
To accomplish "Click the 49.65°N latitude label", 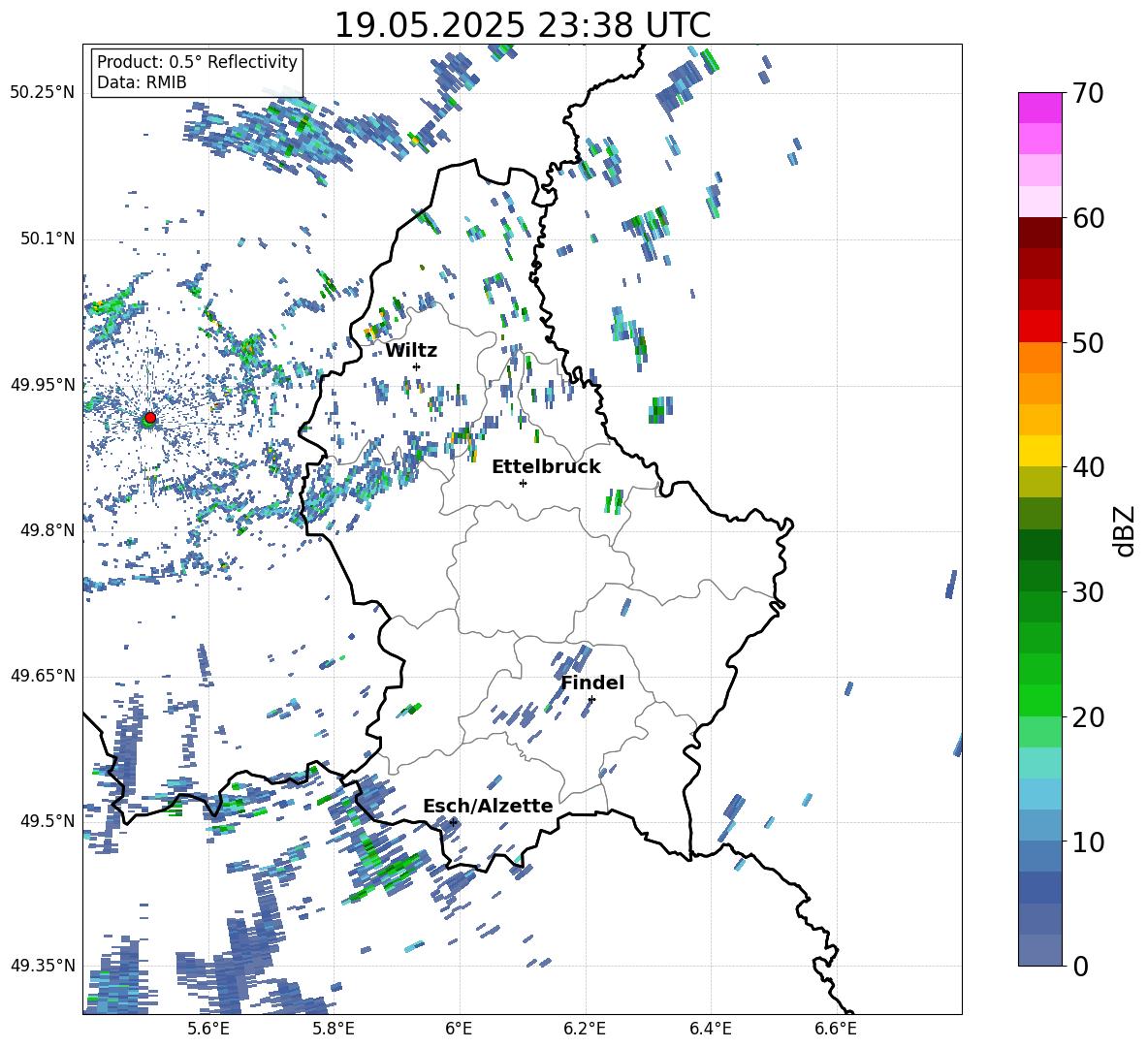I will coord(43,676).
